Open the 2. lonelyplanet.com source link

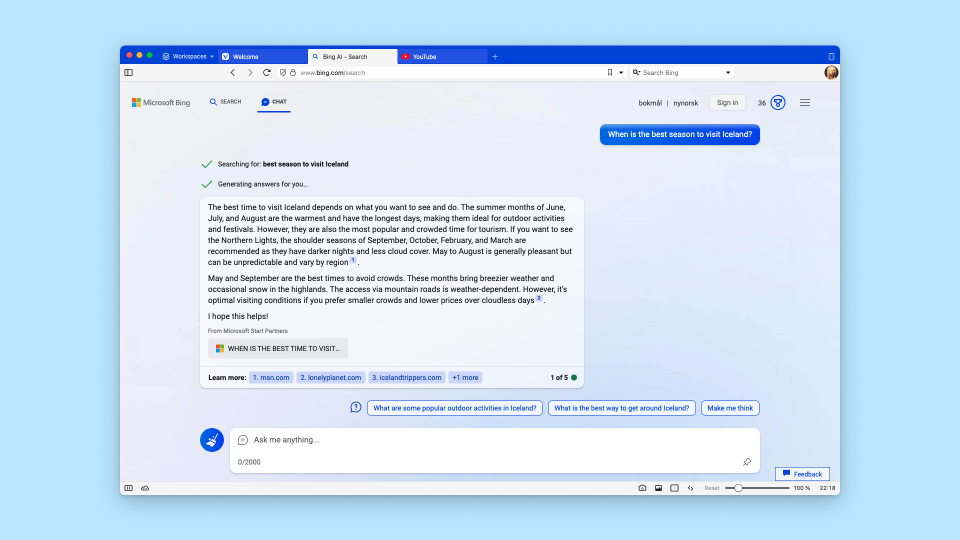click(331, 378)
